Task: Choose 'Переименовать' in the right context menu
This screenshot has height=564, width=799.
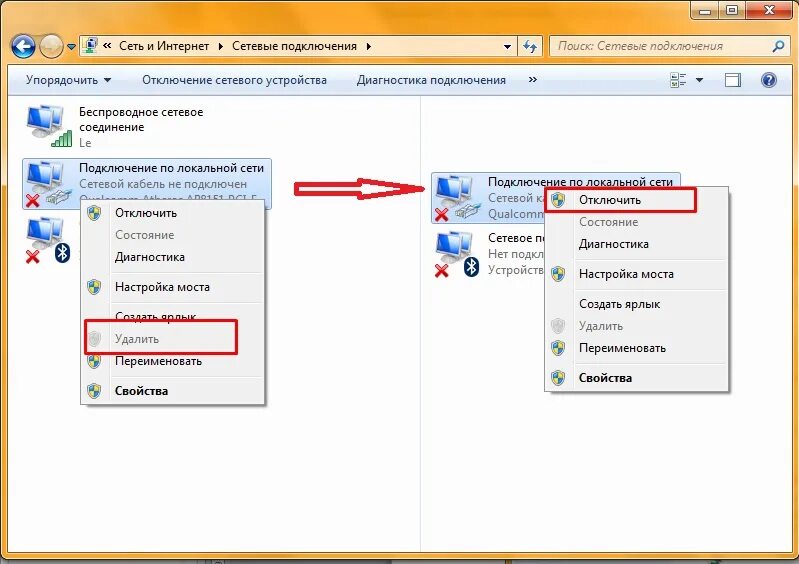Action: 636,348
